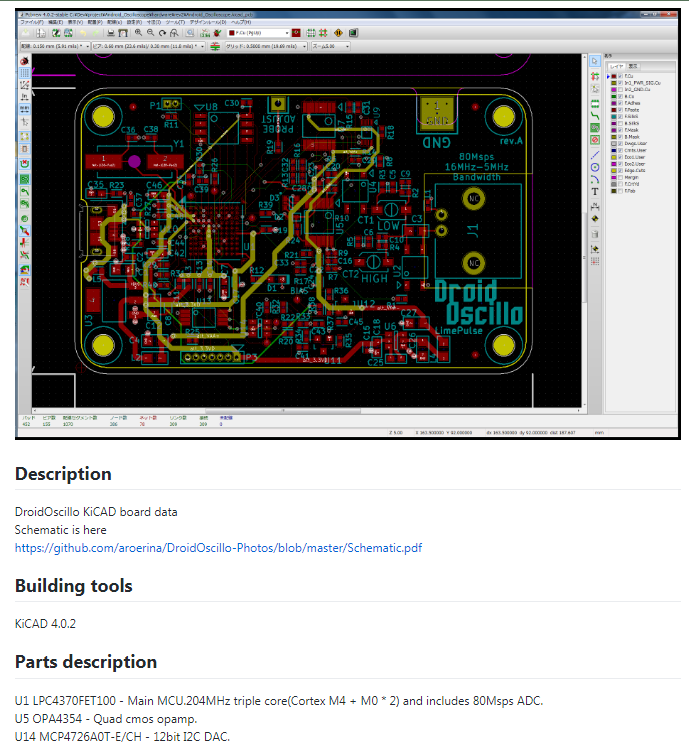Click the F.SilkS teal color swatch
Image resolution: width=689 pixels, height=750 pixels.
[614, 117]
